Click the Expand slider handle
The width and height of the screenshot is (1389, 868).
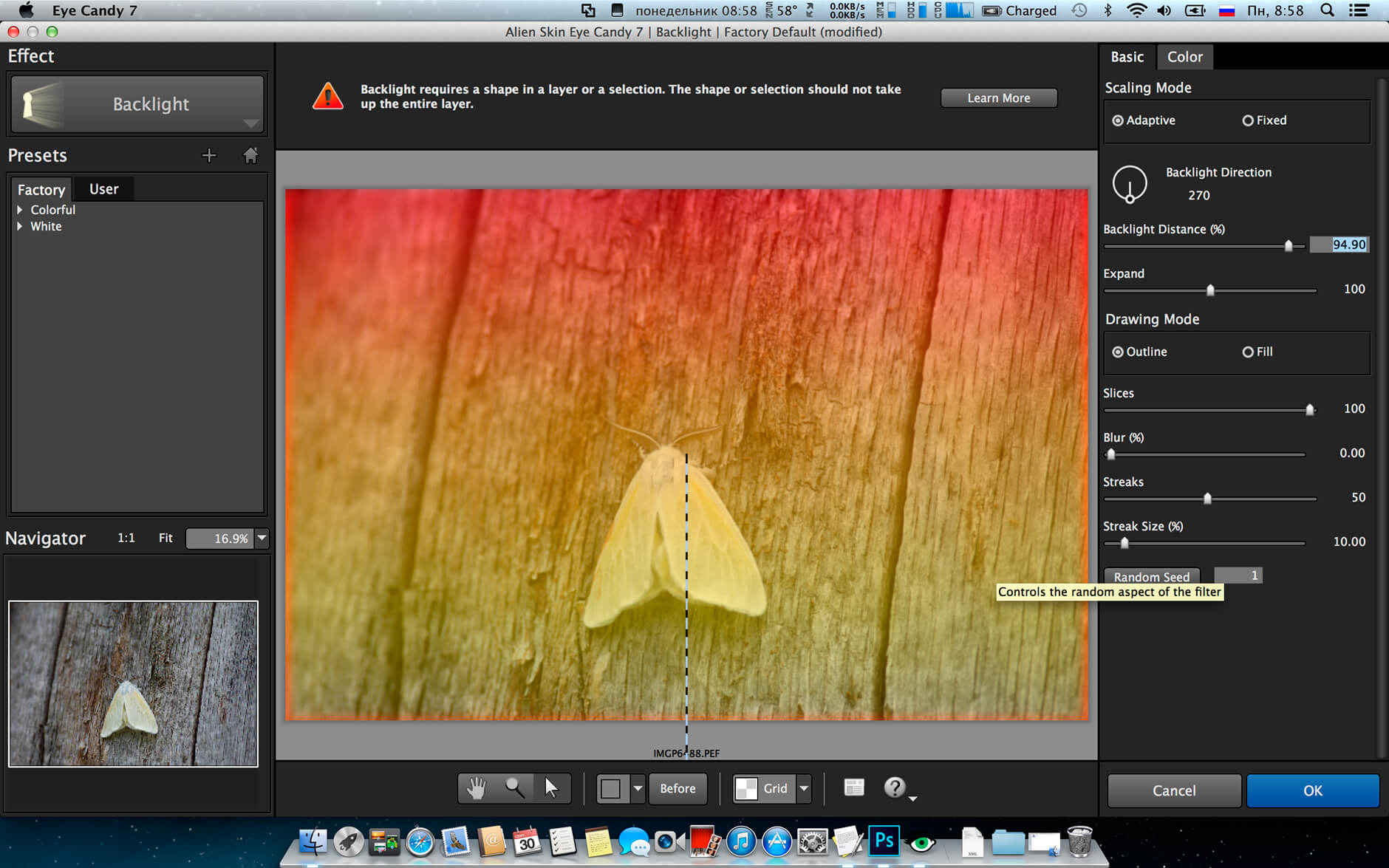(1210, 290)
